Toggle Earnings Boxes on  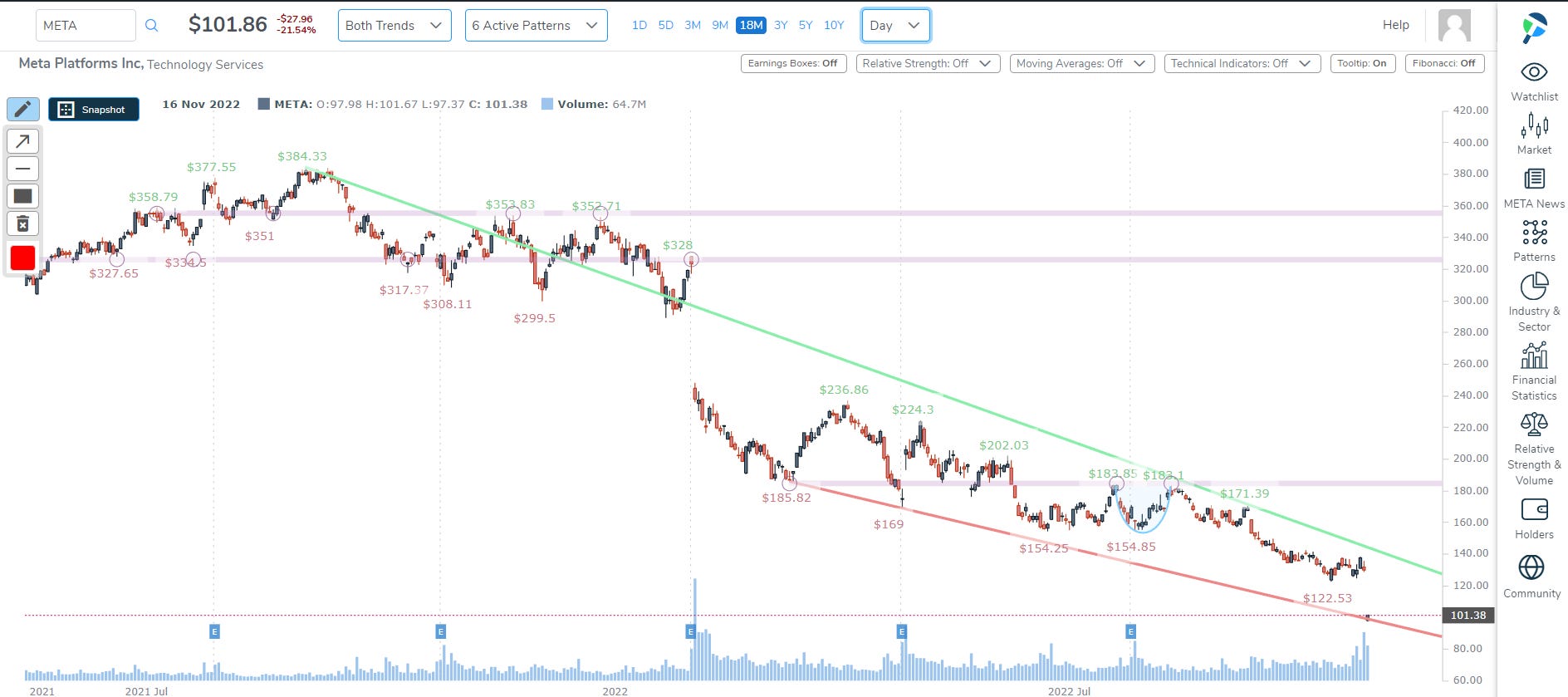tap(793, 64)
